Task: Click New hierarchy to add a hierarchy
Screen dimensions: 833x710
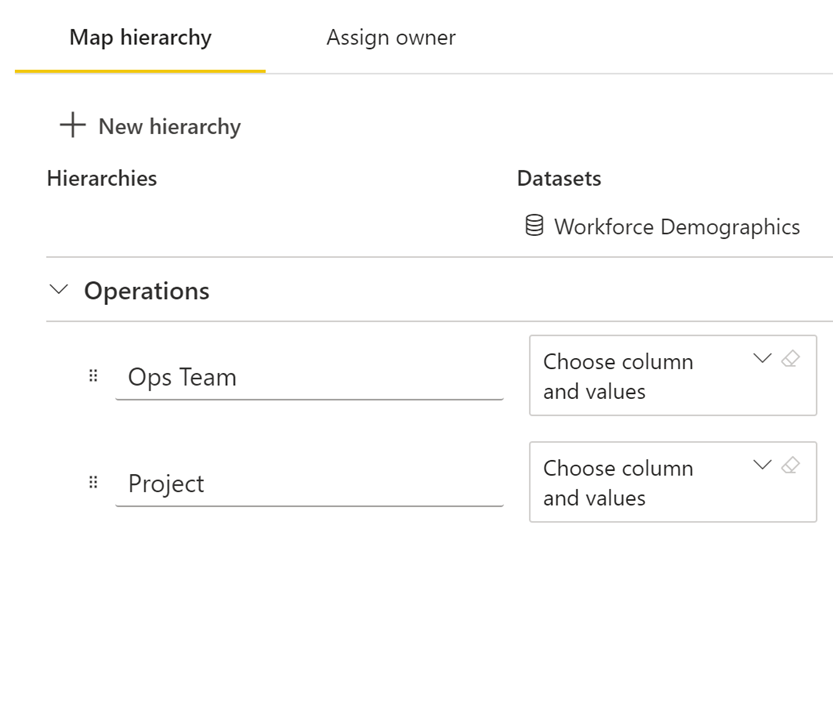Action: (168, 126)
